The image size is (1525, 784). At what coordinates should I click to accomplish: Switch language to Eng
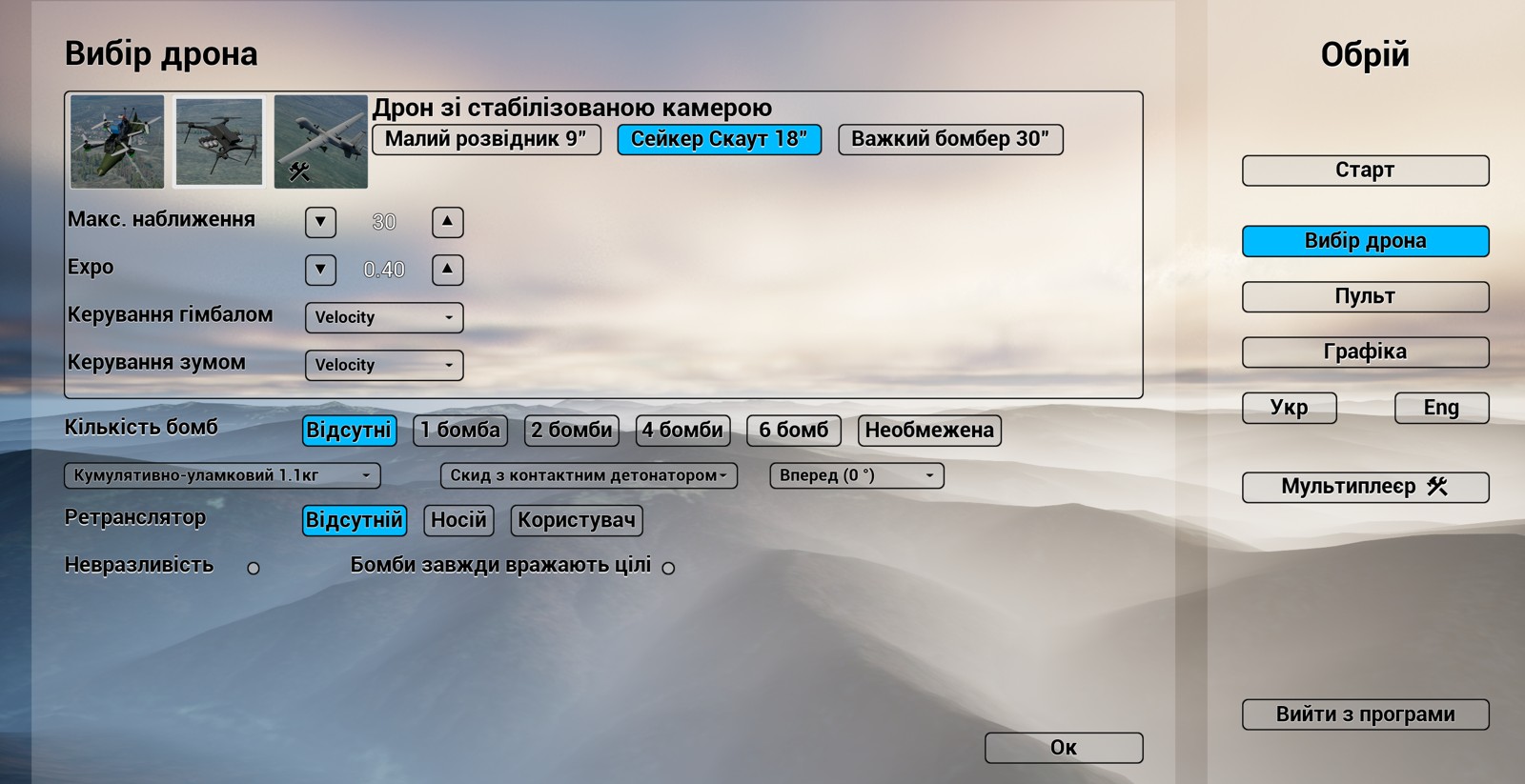point(1441,408)
